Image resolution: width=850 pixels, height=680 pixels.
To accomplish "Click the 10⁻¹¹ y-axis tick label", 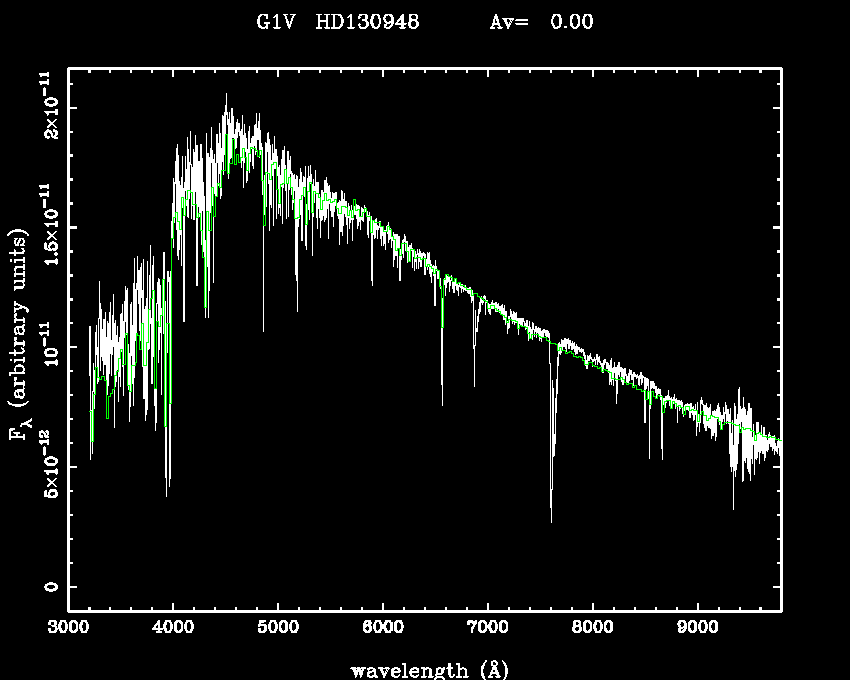I will pyautogui.click(x=47, y=347).
